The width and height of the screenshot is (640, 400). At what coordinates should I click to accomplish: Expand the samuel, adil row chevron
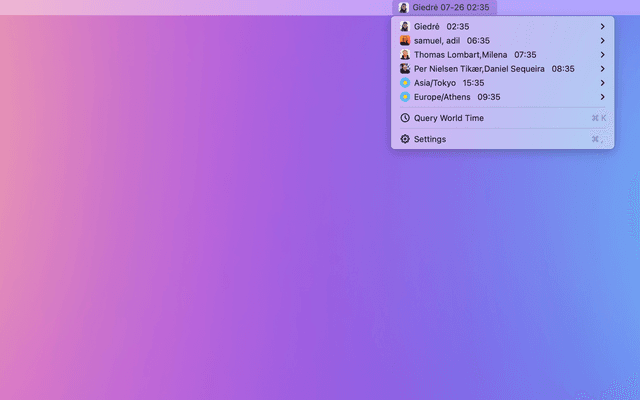[602, 41]
